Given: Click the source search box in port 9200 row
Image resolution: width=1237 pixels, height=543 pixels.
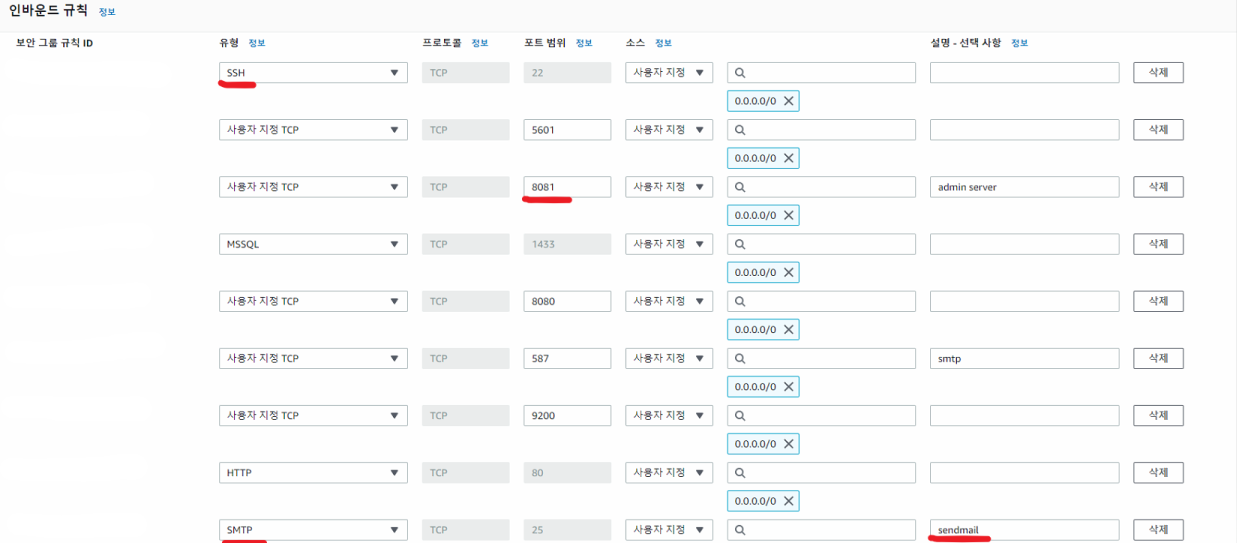Looking at the screenshot, I should click(821, 415).
